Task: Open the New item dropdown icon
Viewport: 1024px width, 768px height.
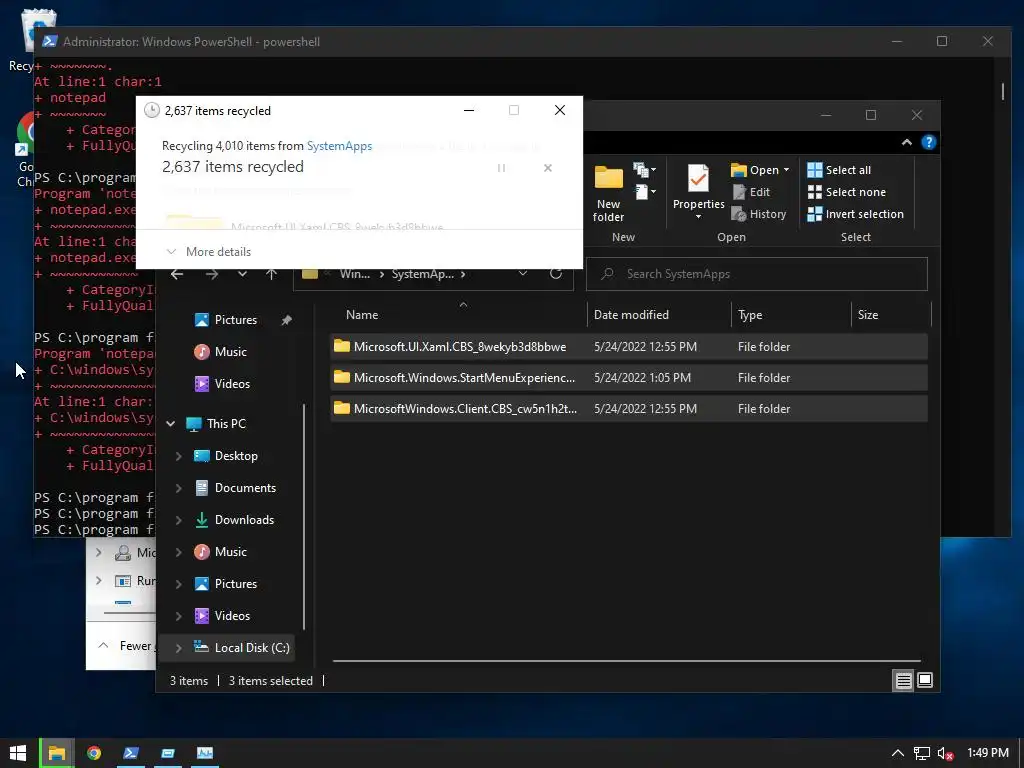Action: tap(644, 170)
